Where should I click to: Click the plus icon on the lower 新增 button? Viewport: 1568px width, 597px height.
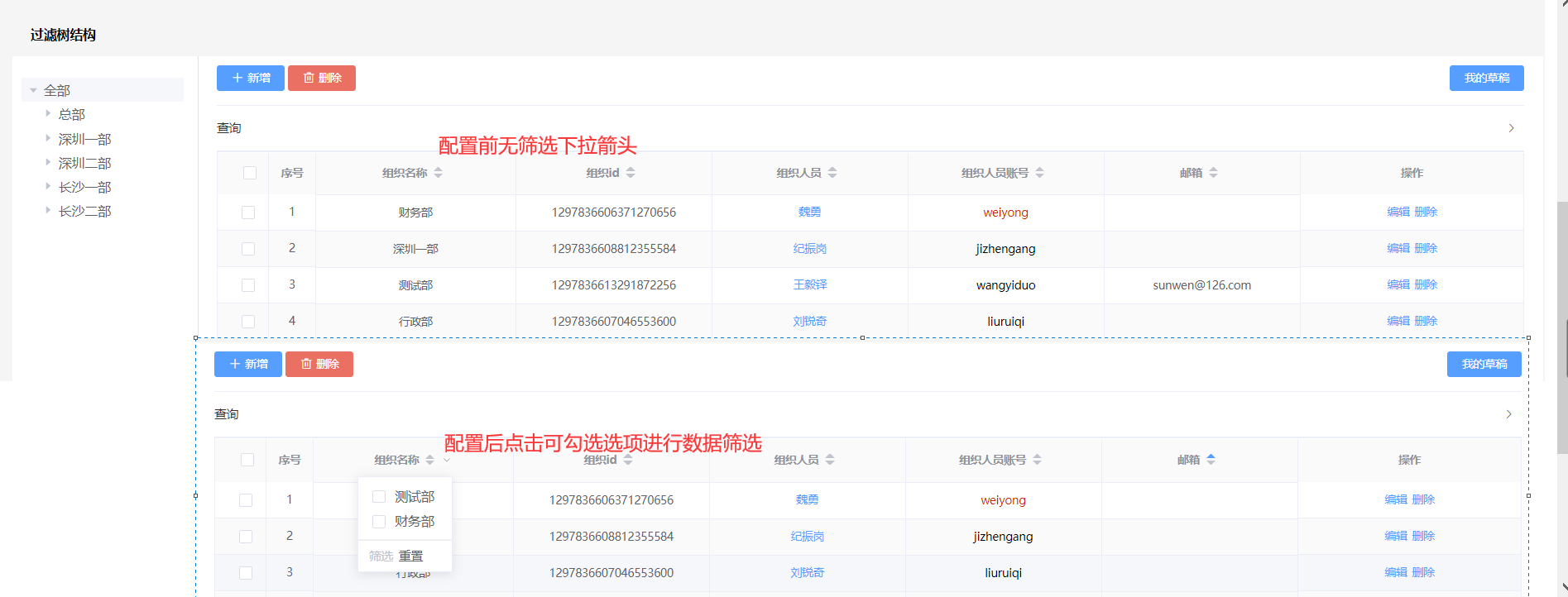[235, 364]
